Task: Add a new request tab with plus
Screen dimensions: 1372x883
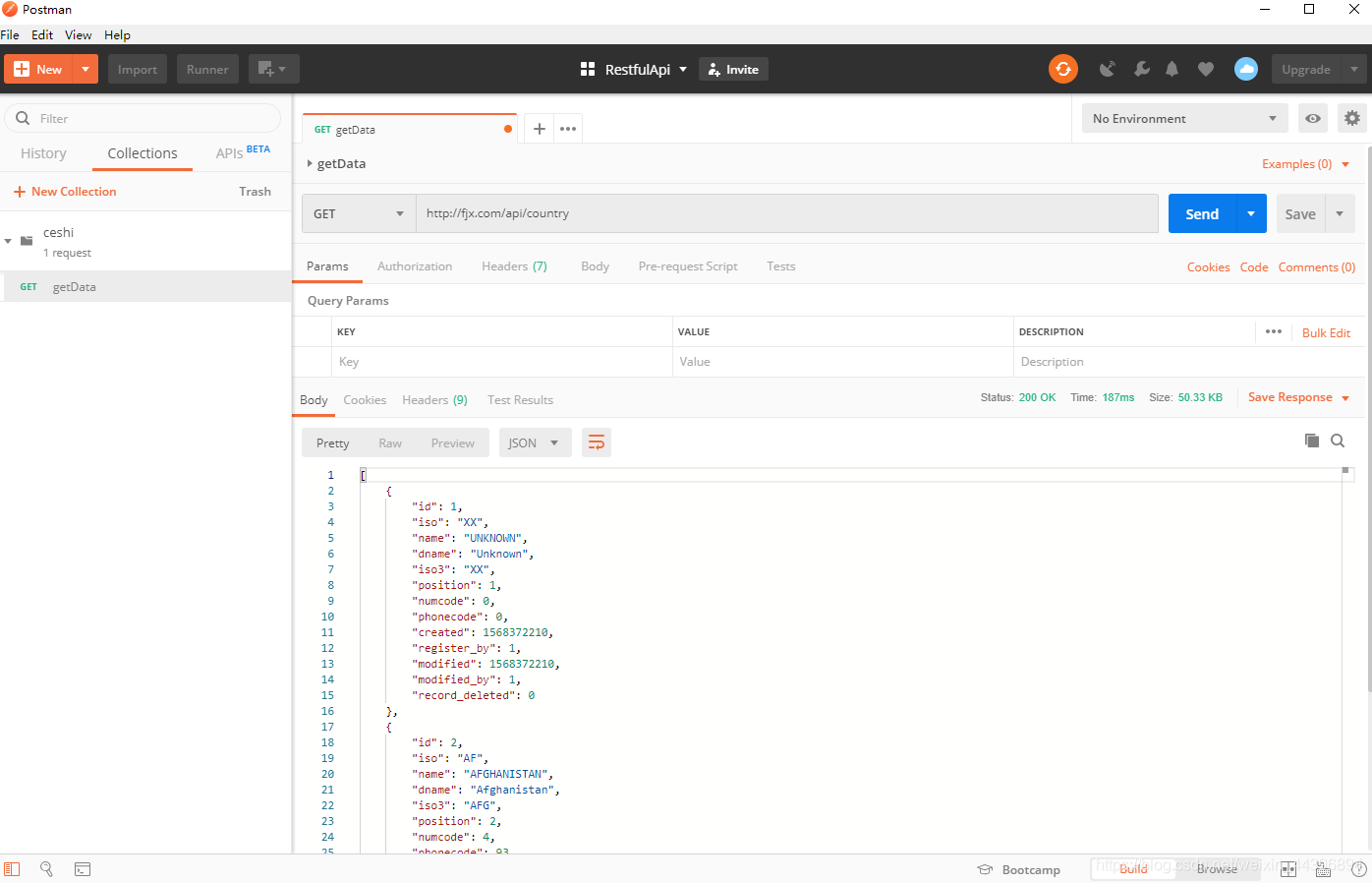Action: (x=539, y=129)
